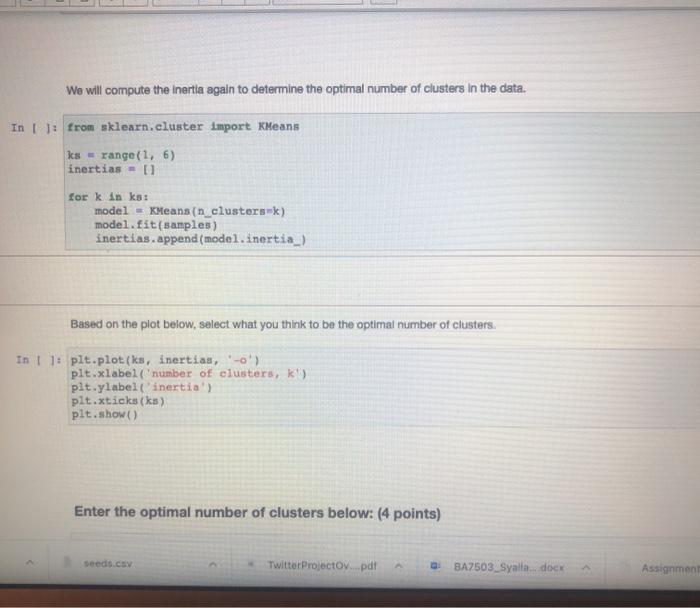Click the Word icon beside BA7503_Syalla docx
This screenshot has height=608, width=700.
[434, 566]
